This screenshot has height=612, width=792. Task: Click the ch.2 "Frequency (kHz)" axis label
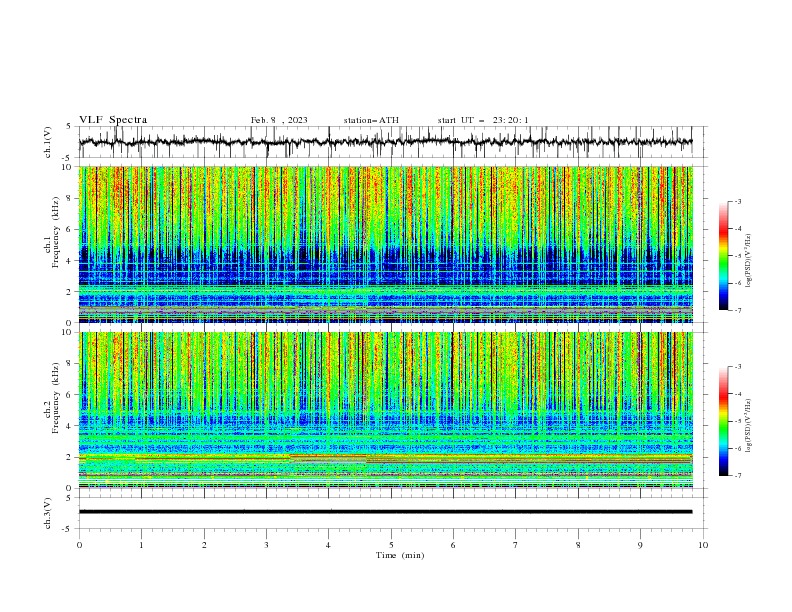point(56,398)
